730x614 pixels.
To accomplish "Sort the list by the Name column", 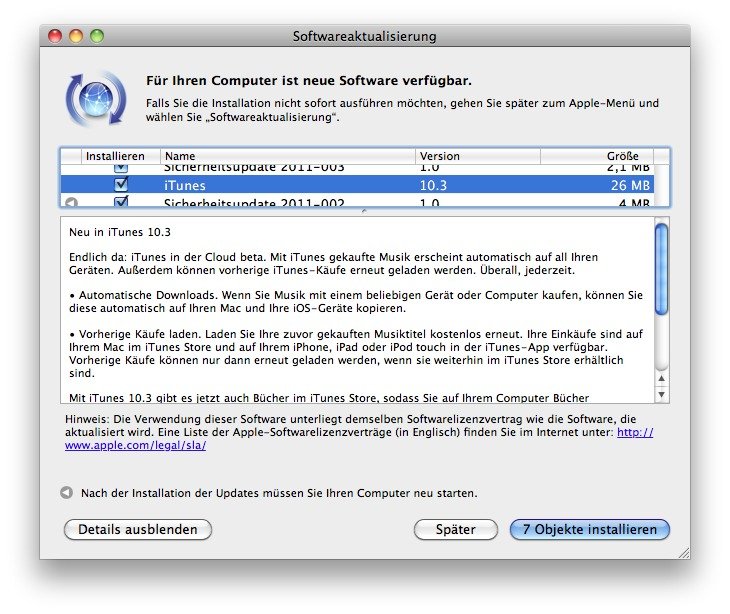I will pos(288,156).
